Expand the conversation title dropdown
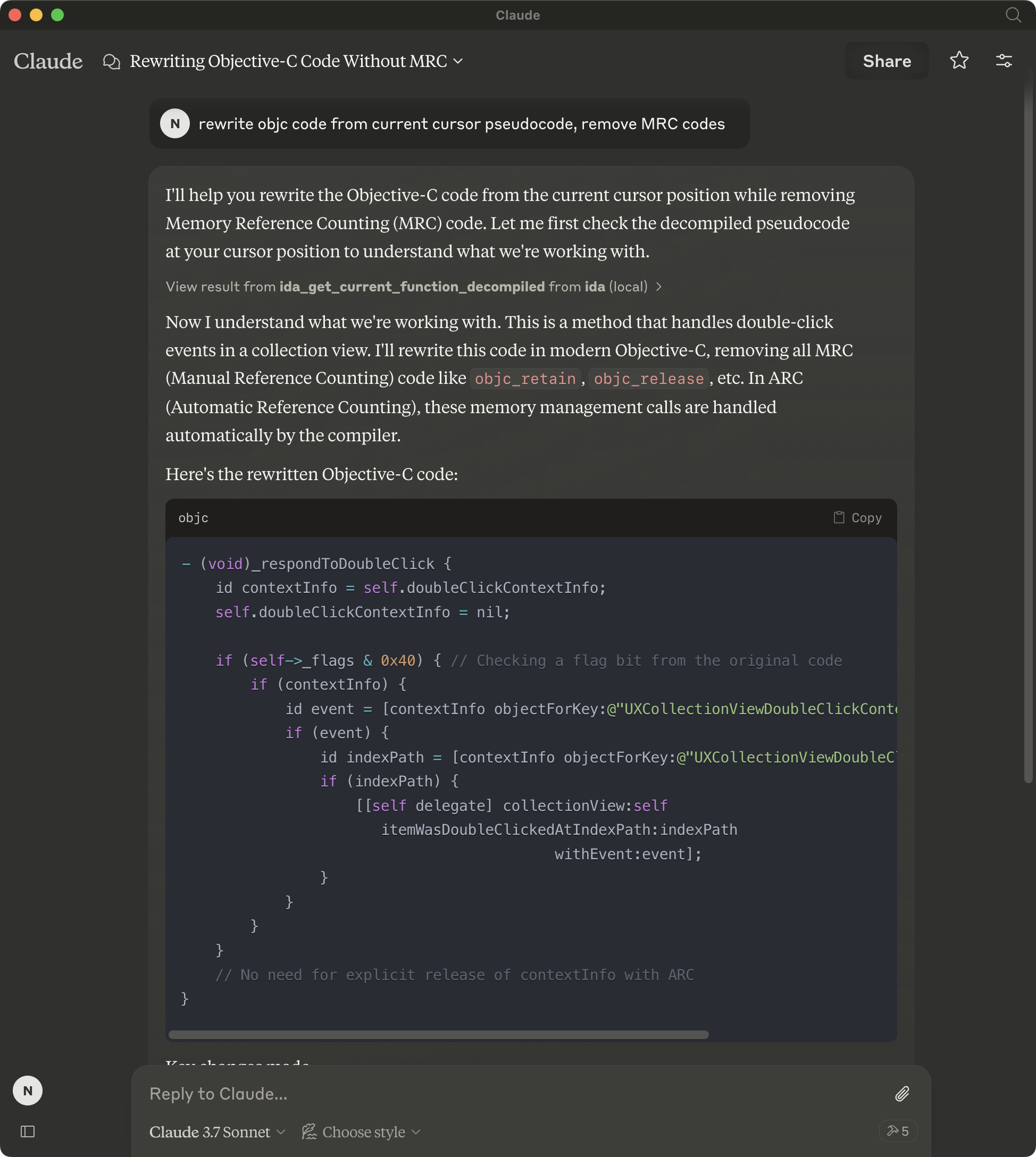The width and height of the screenshot is (1036, 1157). [x=459, y=61]
